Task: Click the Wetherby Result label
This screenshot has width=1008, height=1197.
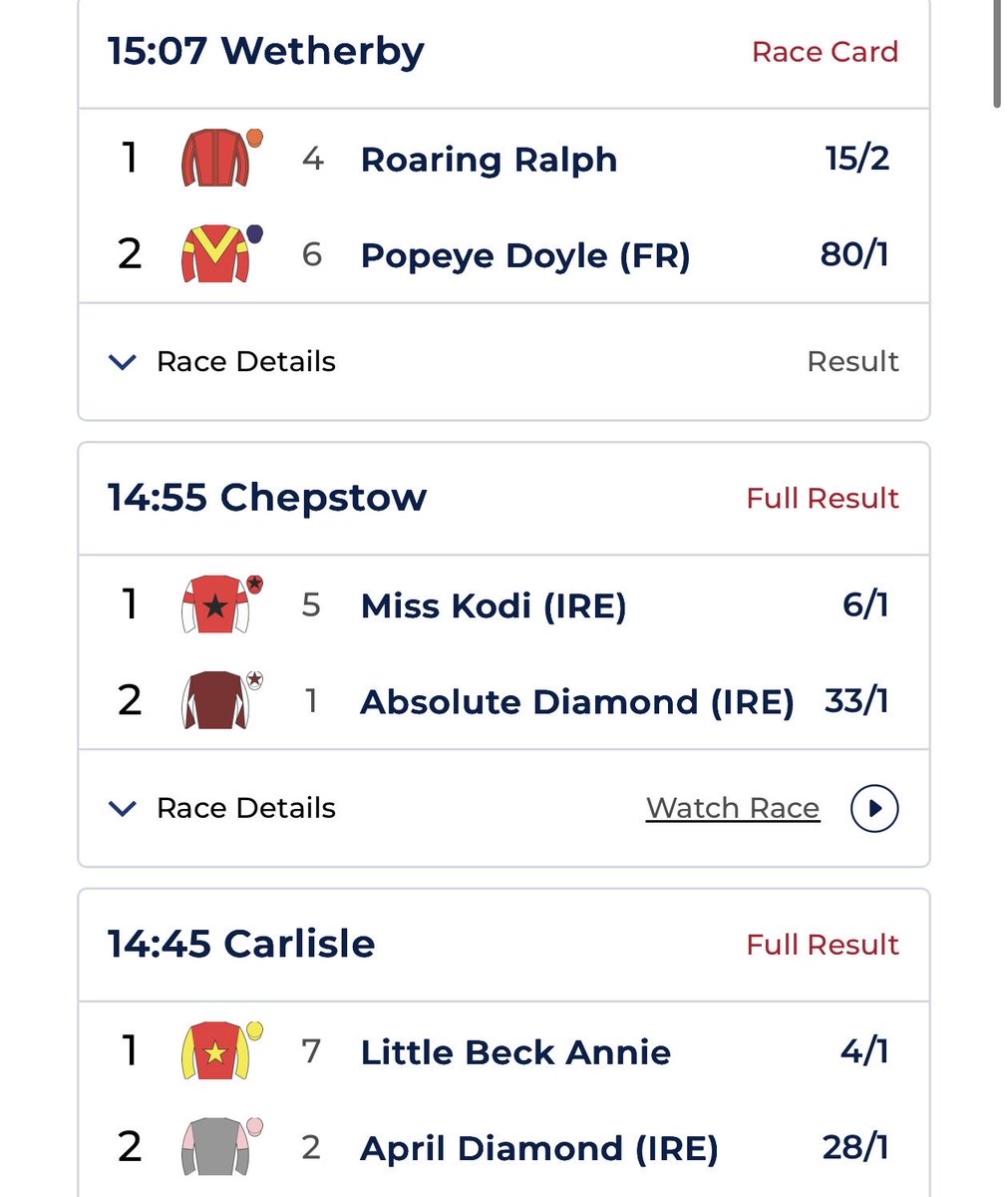Action: click(852, 361)
